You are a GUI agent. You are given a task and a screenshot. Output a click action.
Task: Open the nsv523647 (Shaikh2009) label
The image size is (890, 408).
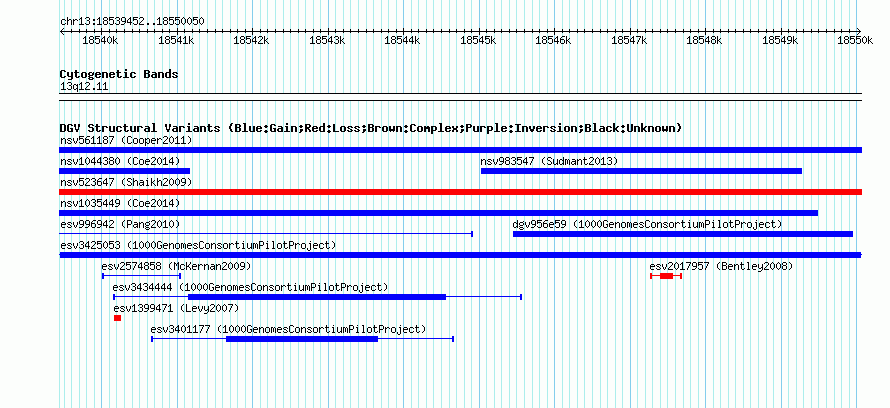[126, 182]
